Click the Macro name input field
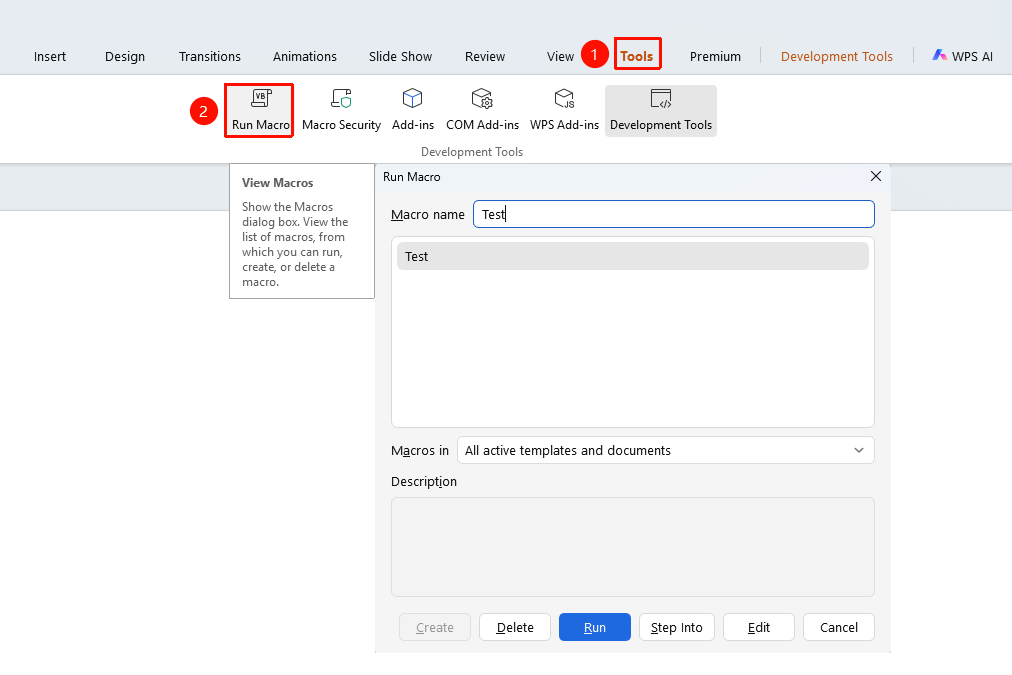 tap(674, 214)
